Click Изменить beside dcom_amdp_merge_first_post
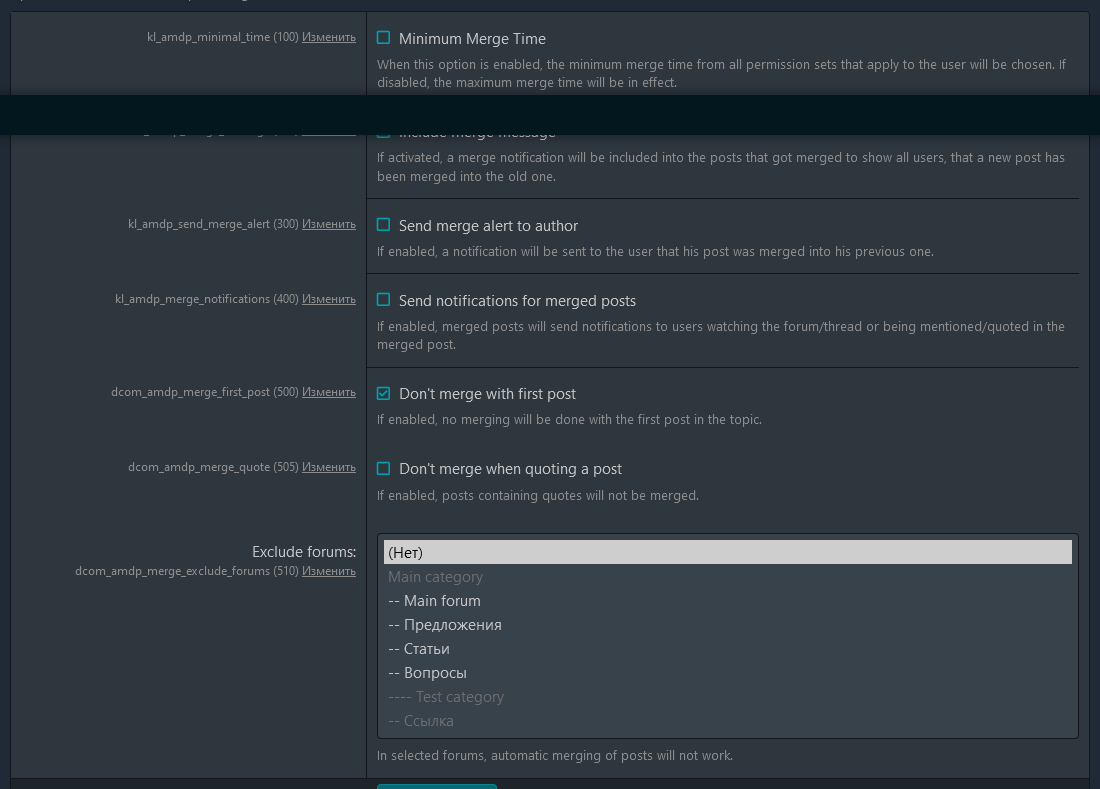This screenshot has height=789, width=1100. tap(329, 392)
